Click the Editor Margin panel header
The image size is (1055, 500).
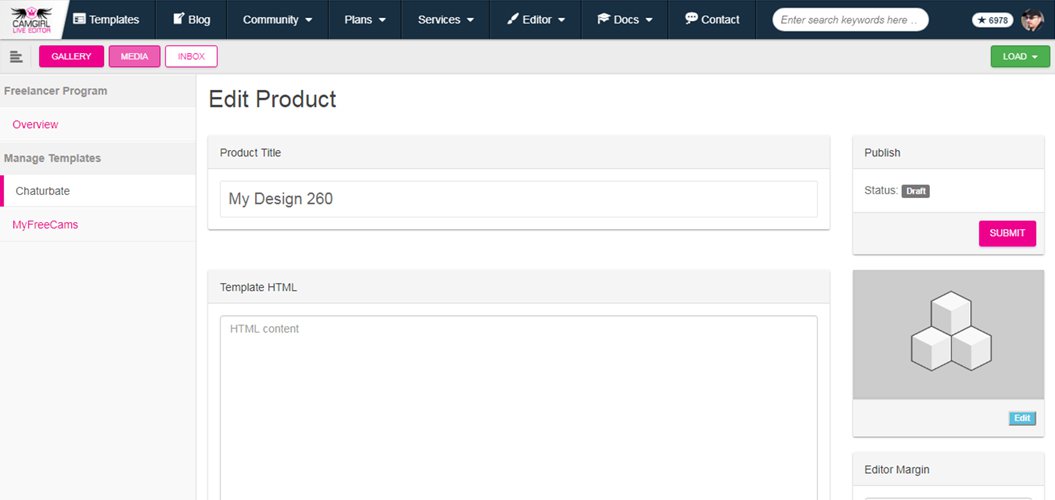(948, 470)
